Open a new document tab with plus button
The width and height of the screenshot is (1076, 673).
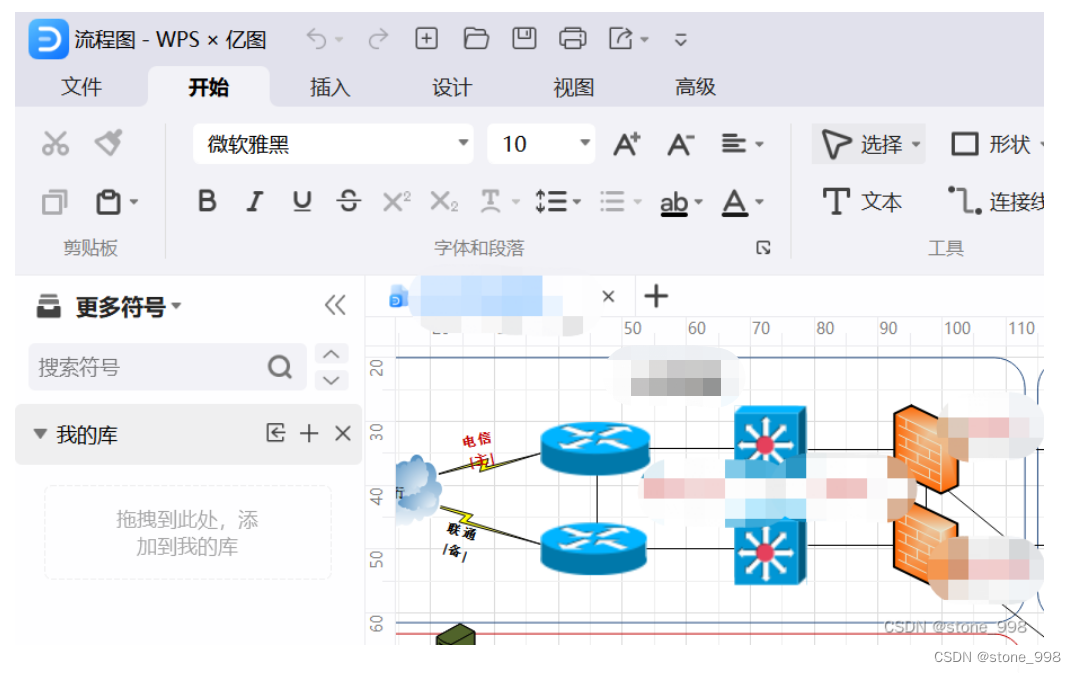pyautogui.click(x=655, y=296)
